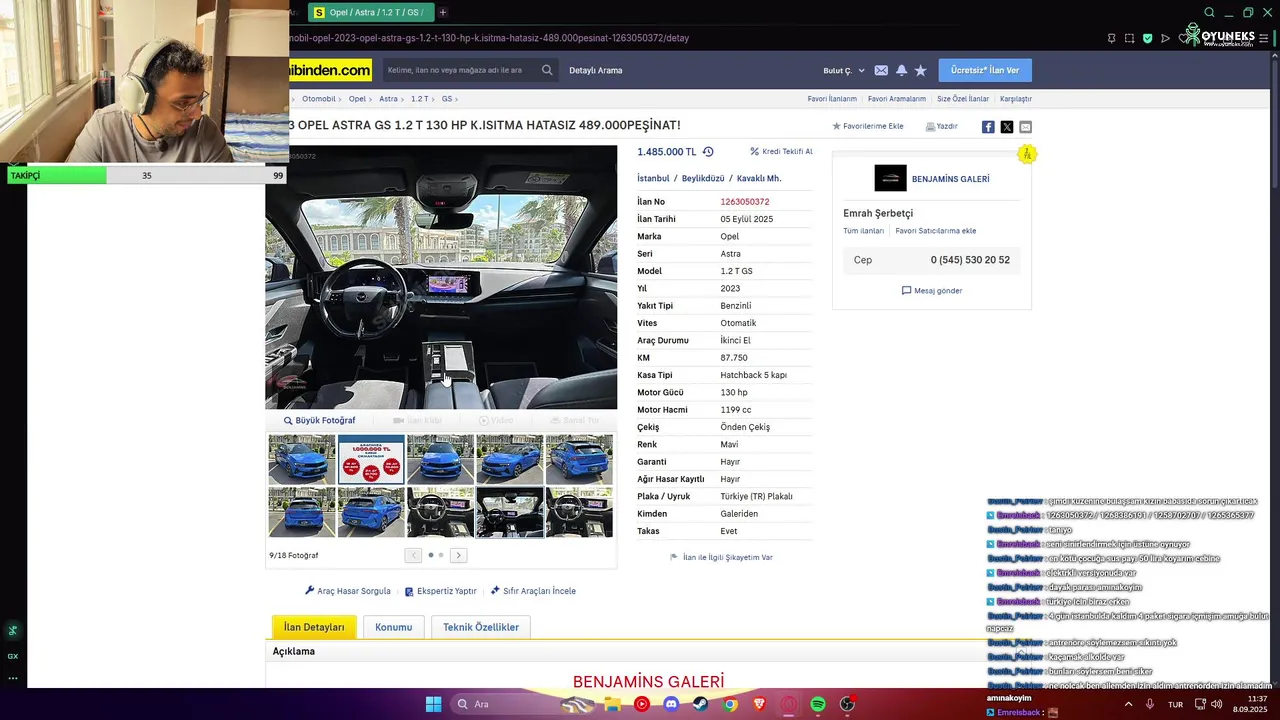
Task: Click the Otomobil breadcrumb link
Action: pos(319,99)
